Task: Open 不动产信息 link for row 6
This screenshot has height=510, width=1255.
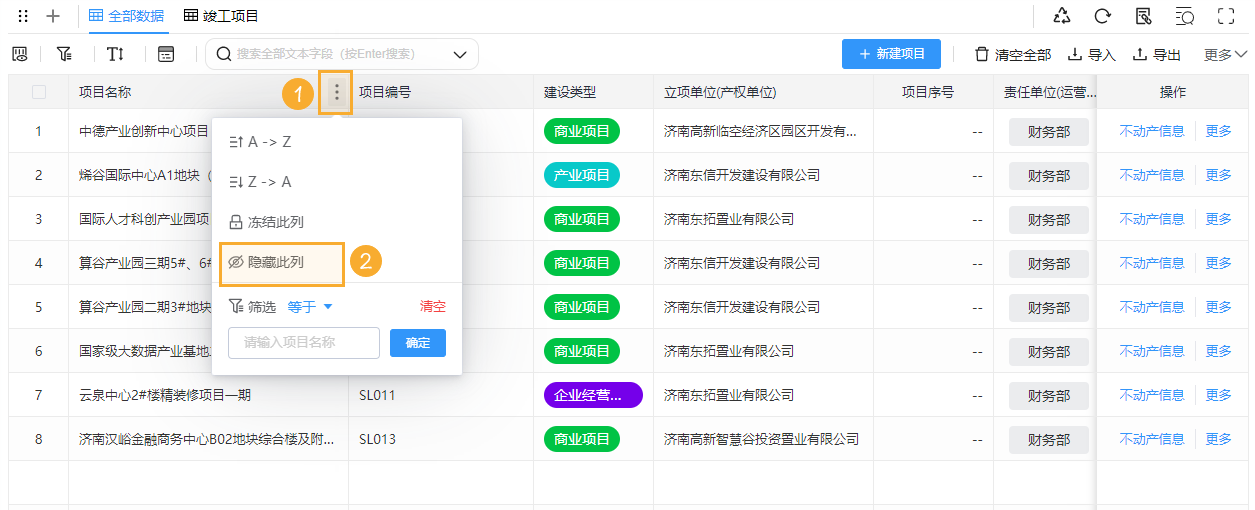Action: click(1151, 351)
